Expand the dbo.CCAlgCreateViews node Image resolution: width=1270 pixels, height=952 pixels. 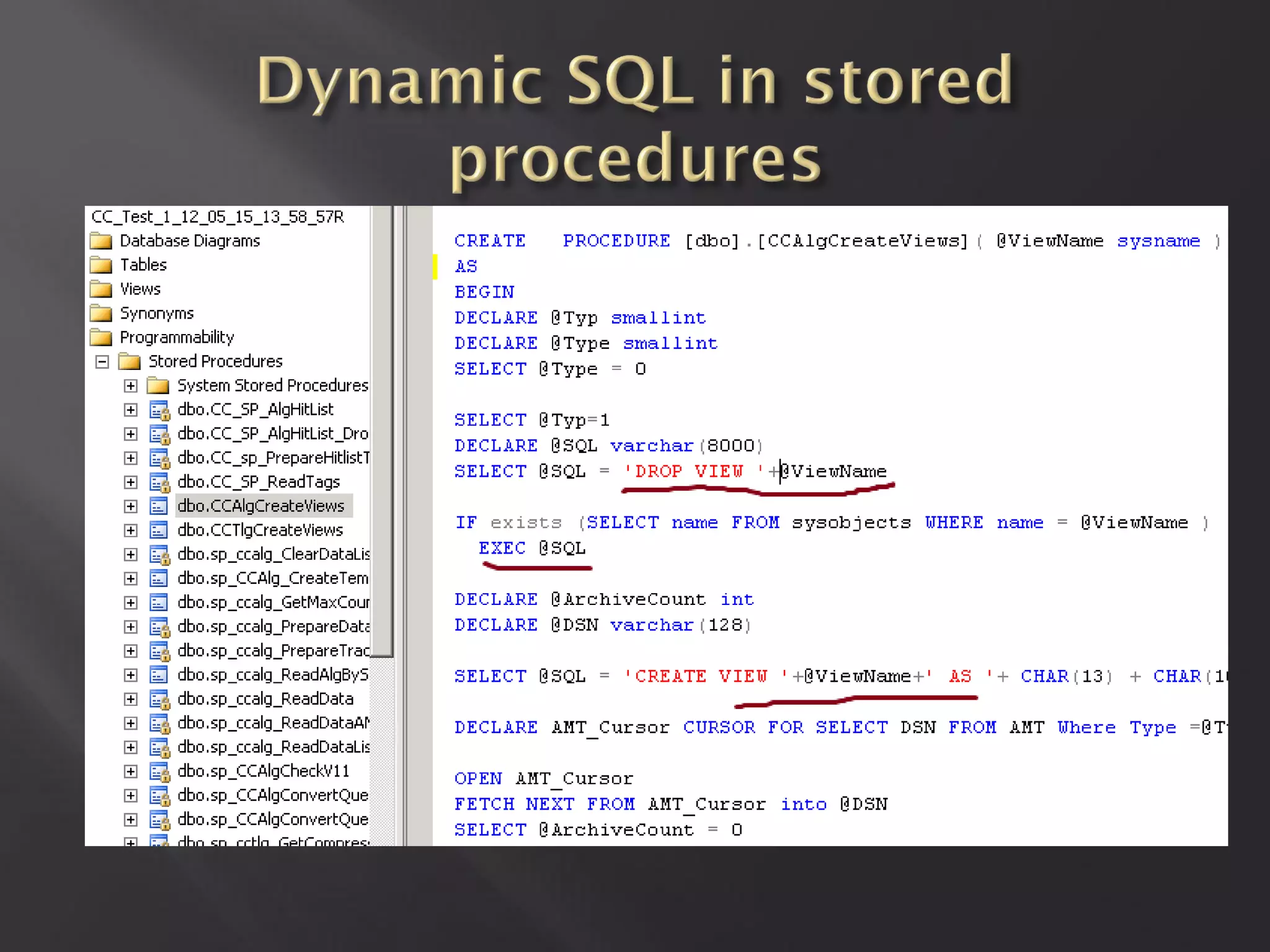click(x=130, y=506)
